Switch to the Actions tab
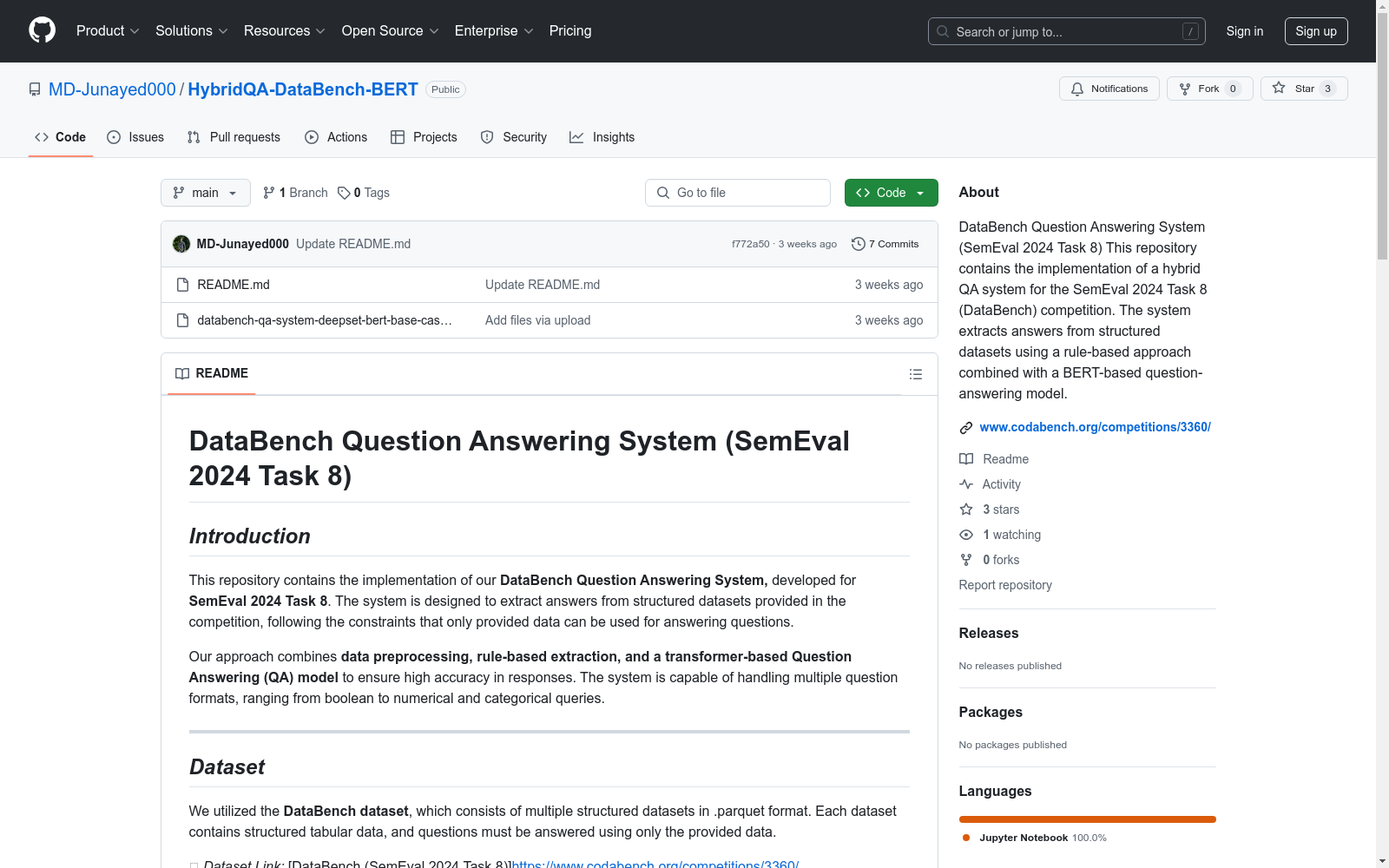The width and height of the screenshot is (1389, 868). pos(336,137)
